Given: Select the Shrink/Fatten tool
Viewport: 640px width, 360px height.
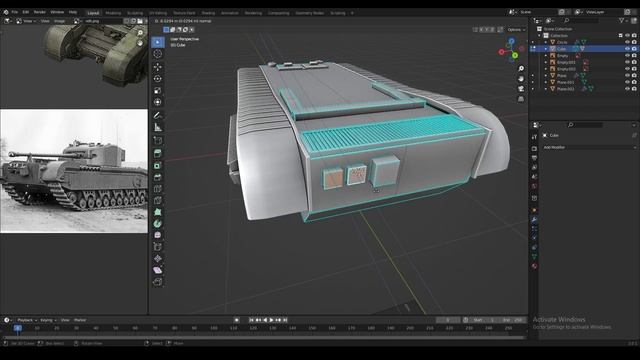Looking at the screenshot, I should [158, 258].
